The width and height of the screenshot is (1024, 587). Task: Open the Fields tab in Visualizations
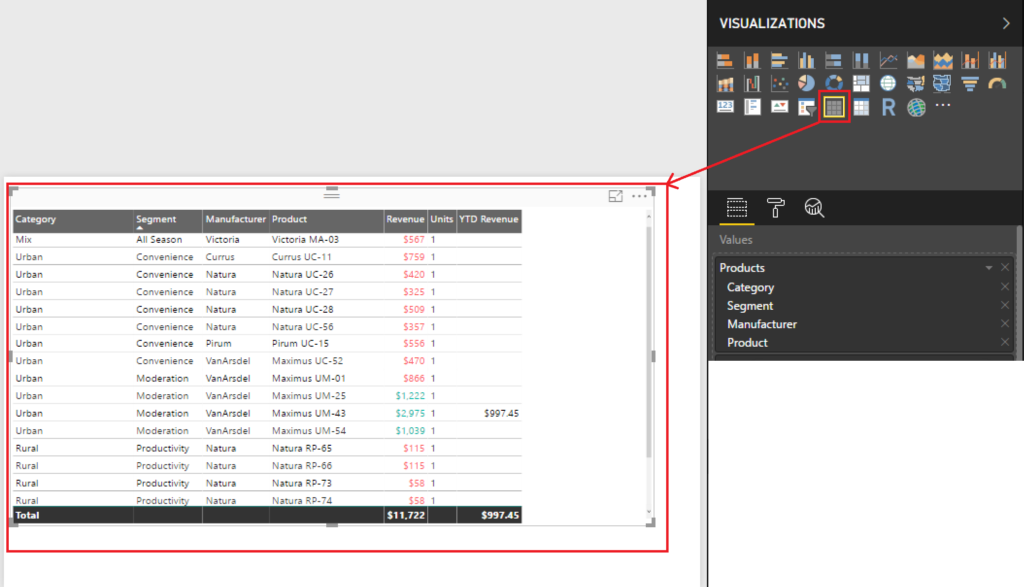pyautogui.click(x=737, y=207)
